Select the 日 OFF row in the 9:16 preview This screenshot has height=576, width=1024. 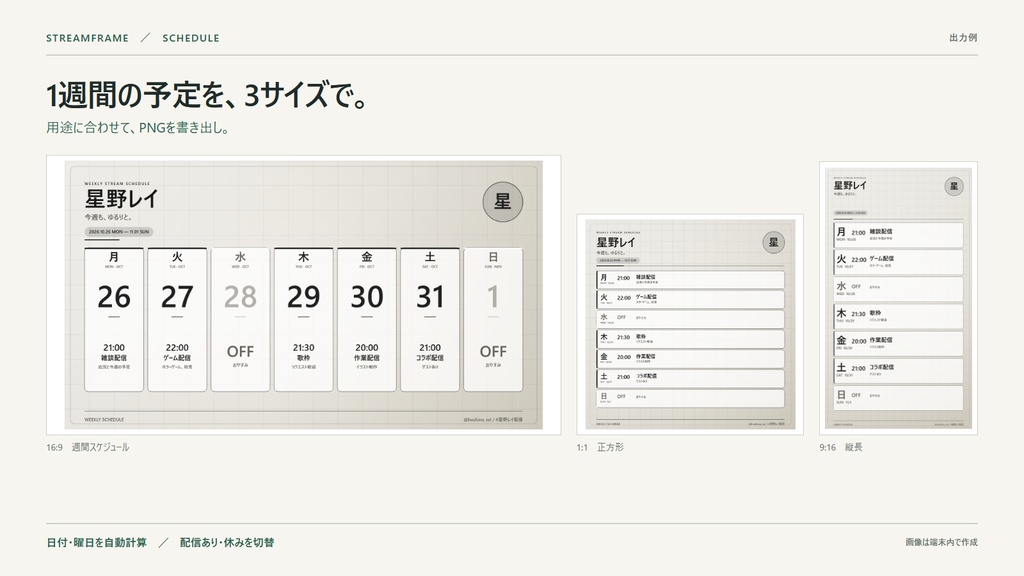tap(898, 398)
